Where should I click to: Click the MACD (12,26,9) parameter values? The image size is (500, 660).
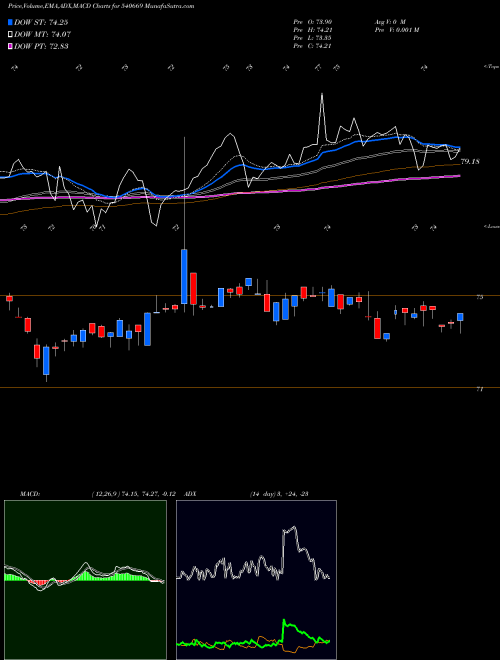point(133,494)
